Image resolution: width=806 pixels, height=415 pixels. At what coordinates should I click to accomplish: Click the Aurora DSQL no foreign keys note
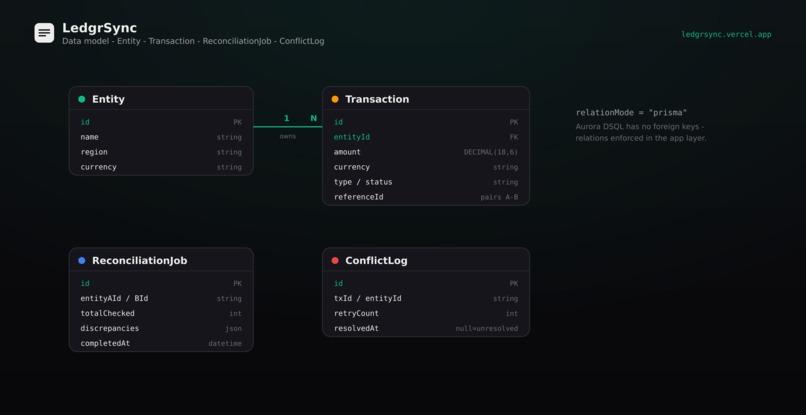(x=640, y=132)
